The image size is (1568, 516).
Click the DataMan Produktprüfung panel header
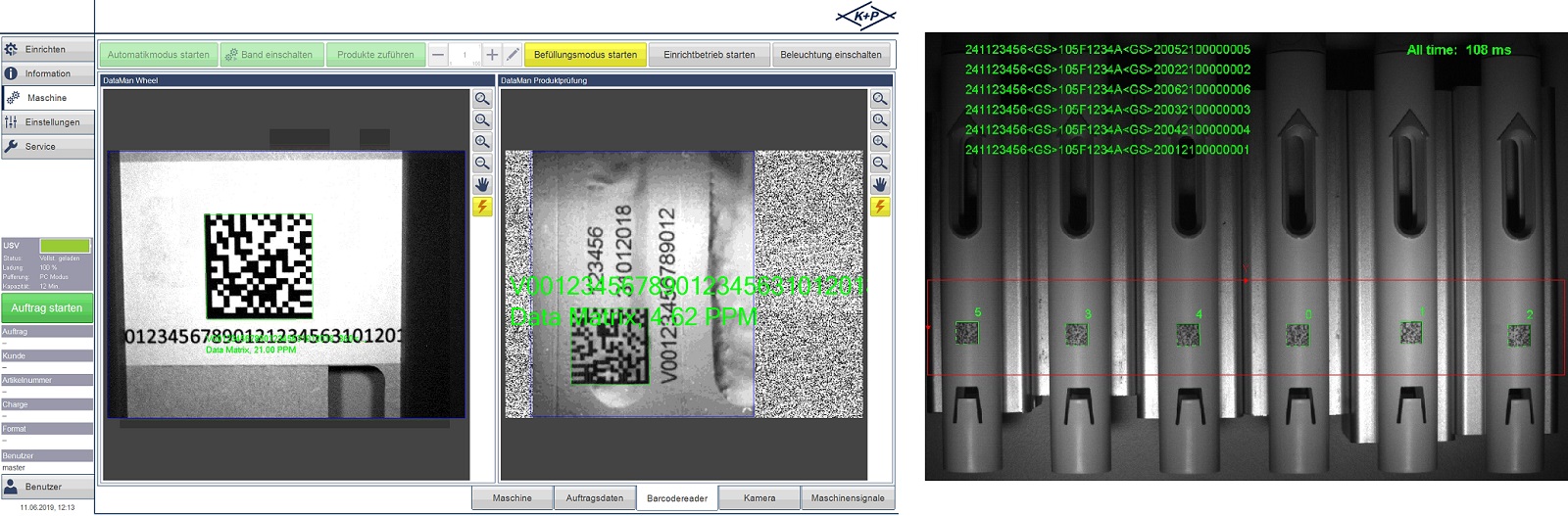click(x=696, y=80)
